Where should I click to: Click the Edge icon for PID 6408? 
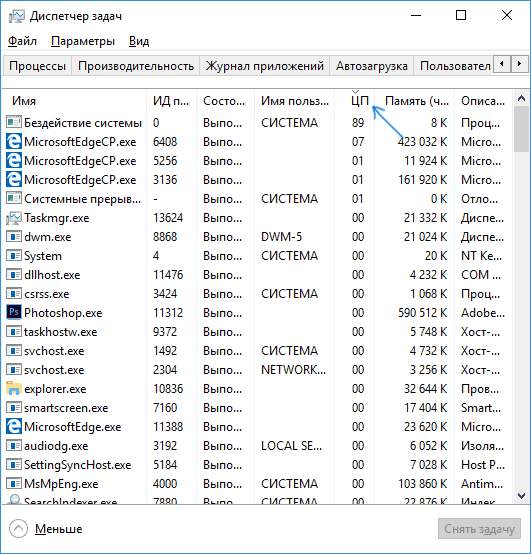click(x=14, y=142)
